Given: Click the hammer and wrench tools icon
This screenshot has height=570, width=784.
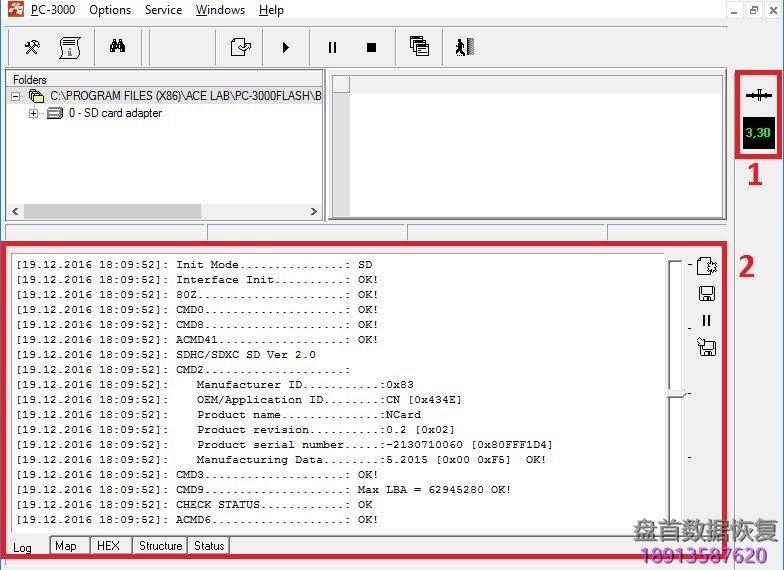Looking at the screenshot, I should point(32,47).
